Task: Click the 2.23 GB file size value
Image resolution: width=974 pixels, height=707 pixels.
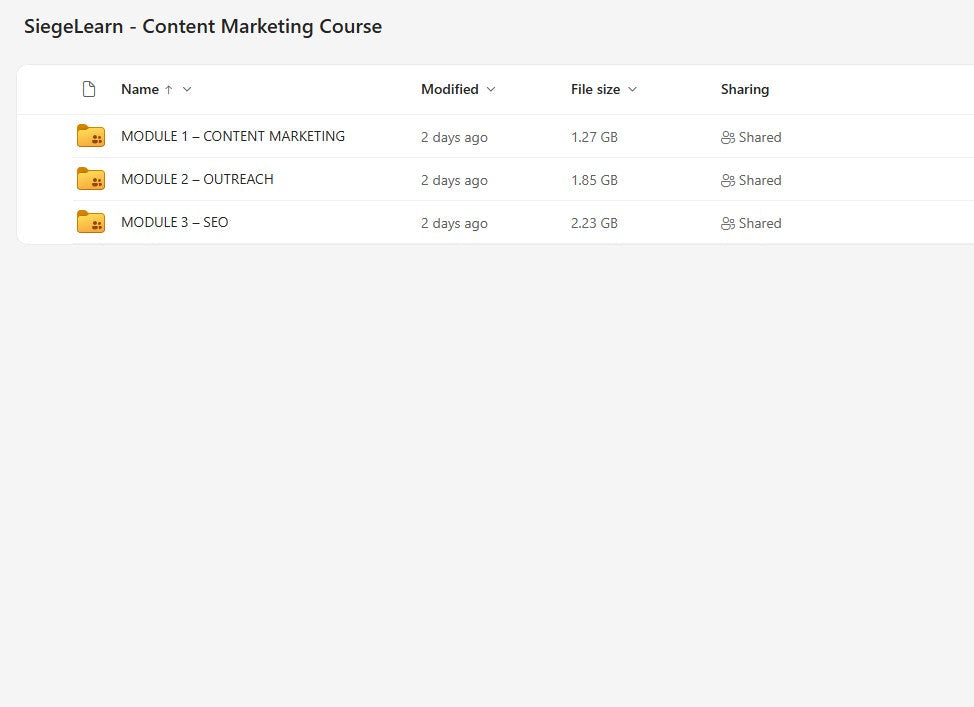Action: point(594,223)
